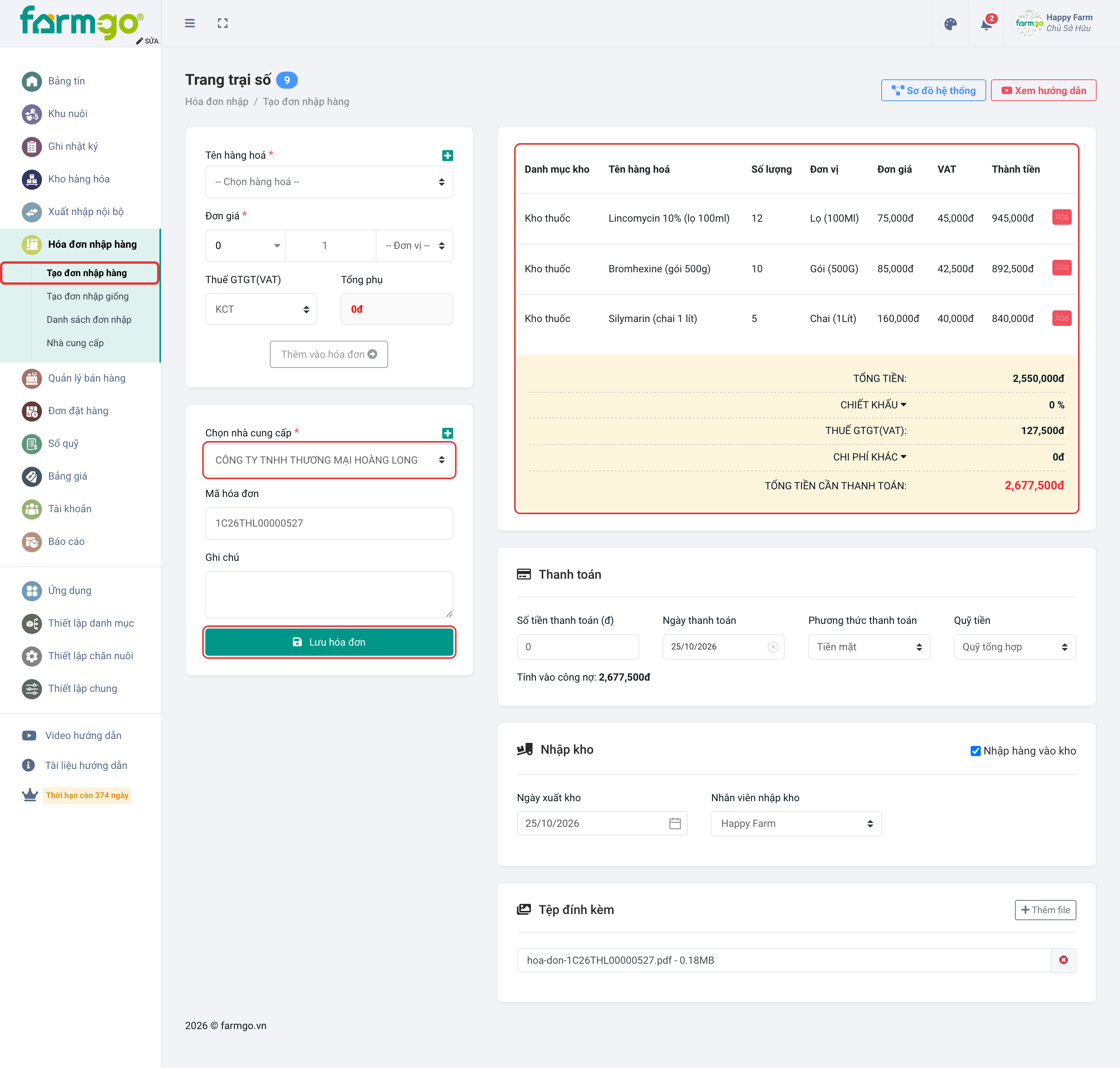
Task: Click Hóa đơn nhập breadcrumb link
Action: click(x=217, y=102)
